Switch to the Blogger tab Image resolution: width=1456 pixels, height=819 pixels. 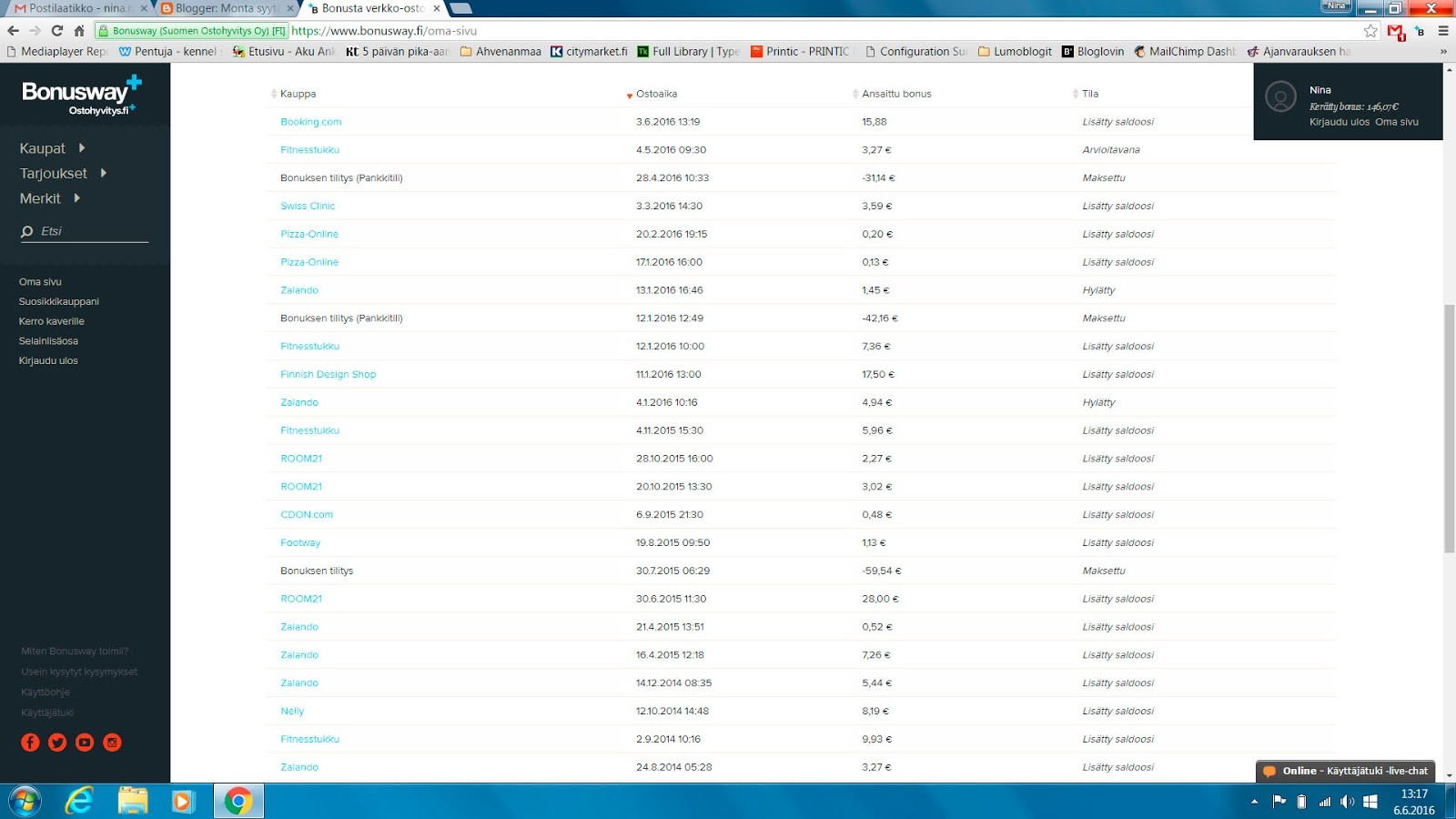tap(227, 8)
